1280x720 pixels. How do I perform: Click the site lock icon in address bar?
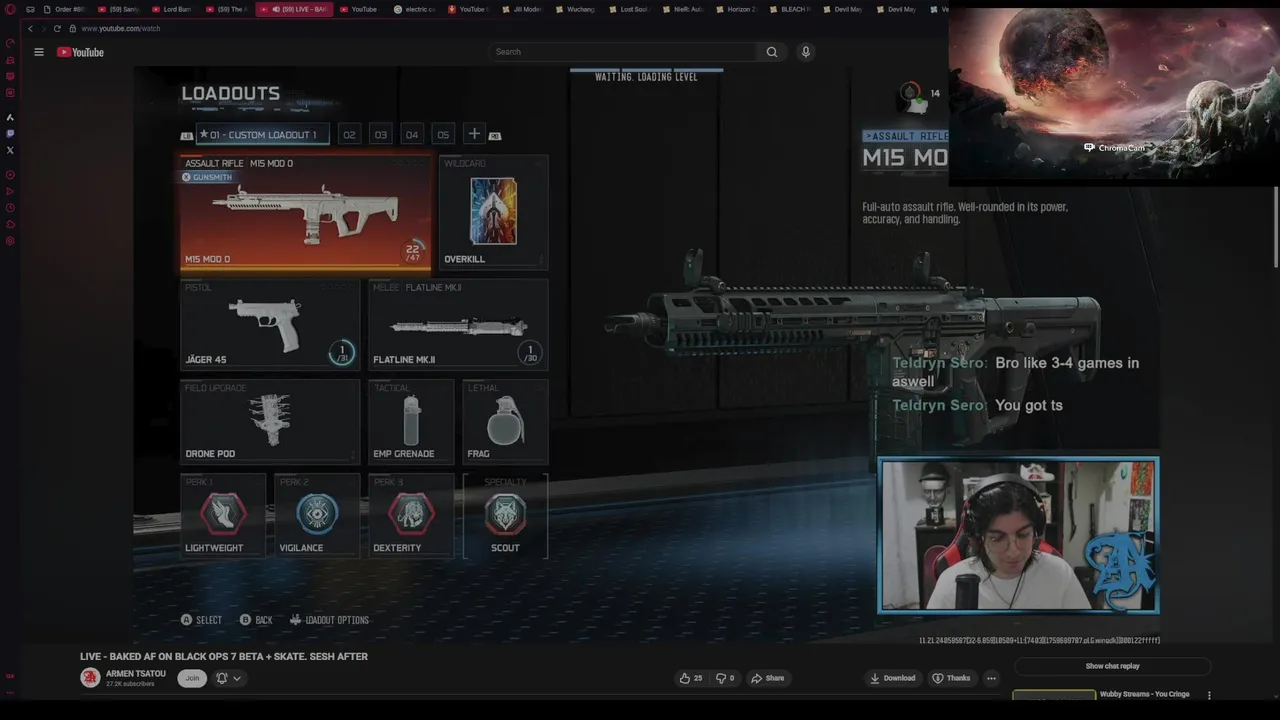[72, 28]
